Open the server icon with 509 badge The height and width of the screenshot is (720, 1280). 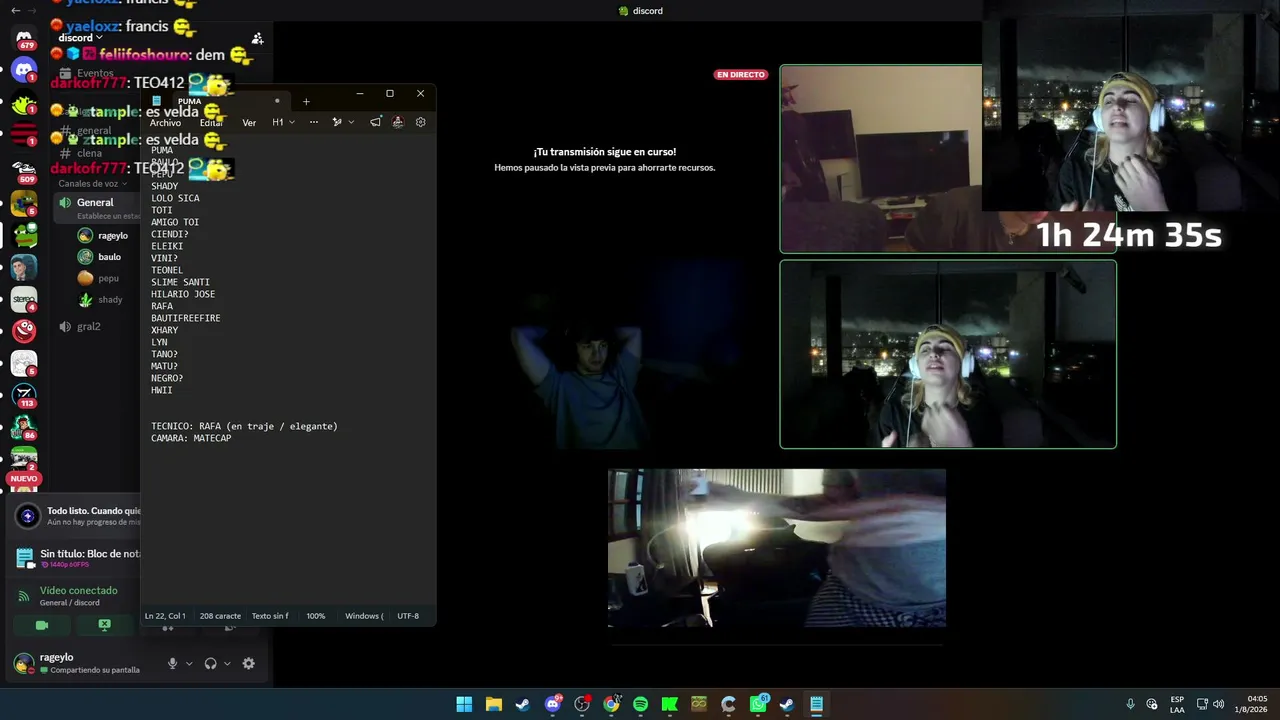click(24, 171)
